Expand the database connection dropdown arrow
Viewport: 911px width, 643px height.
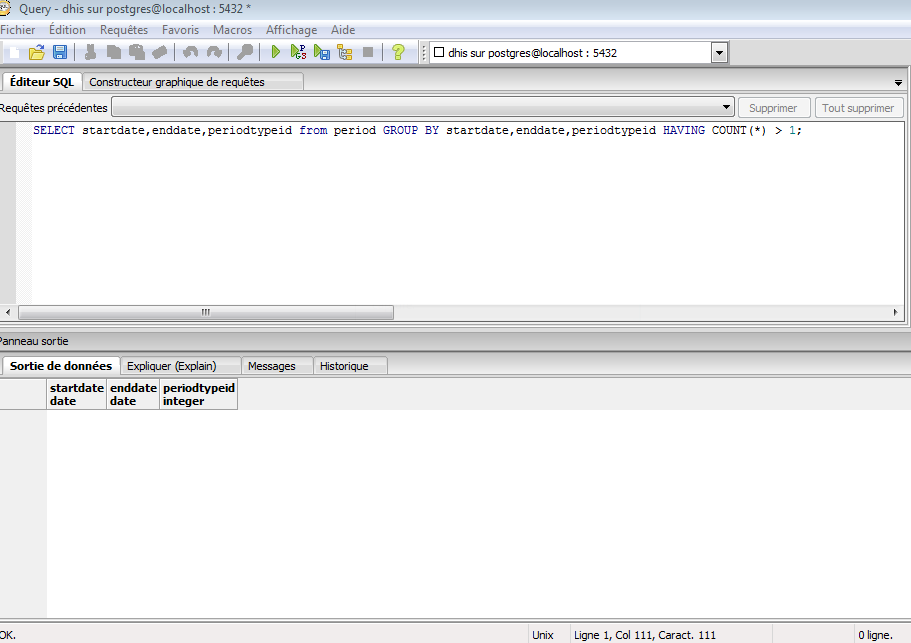719,53
